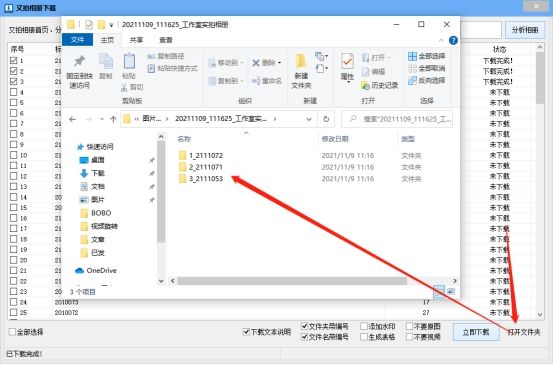This screenshot has width=553, height=365.
Task: Go back with Explorer back arrow
Action: pyautogui.click(x=73, y=120)
